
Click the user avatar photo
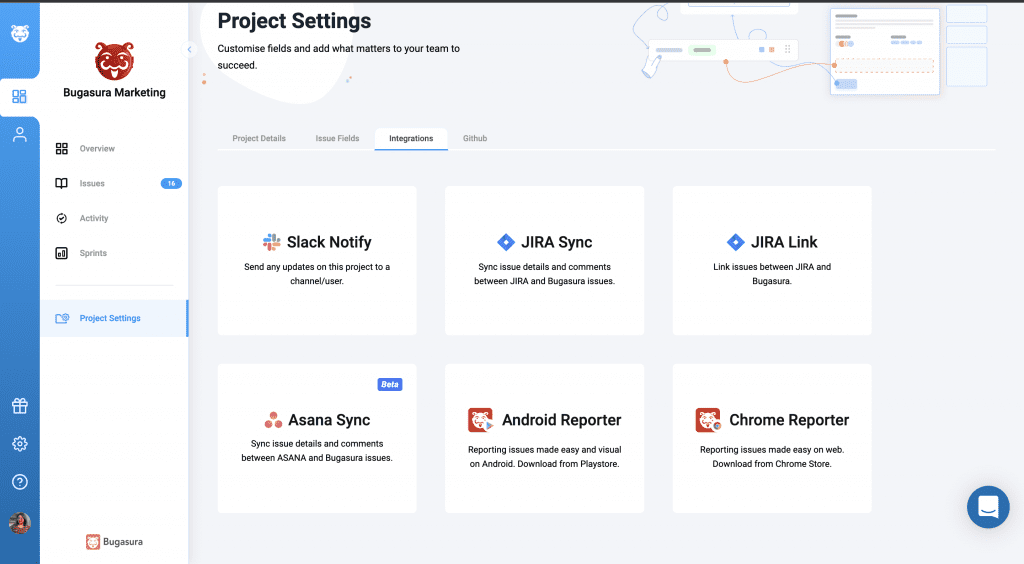coord(20,523)
